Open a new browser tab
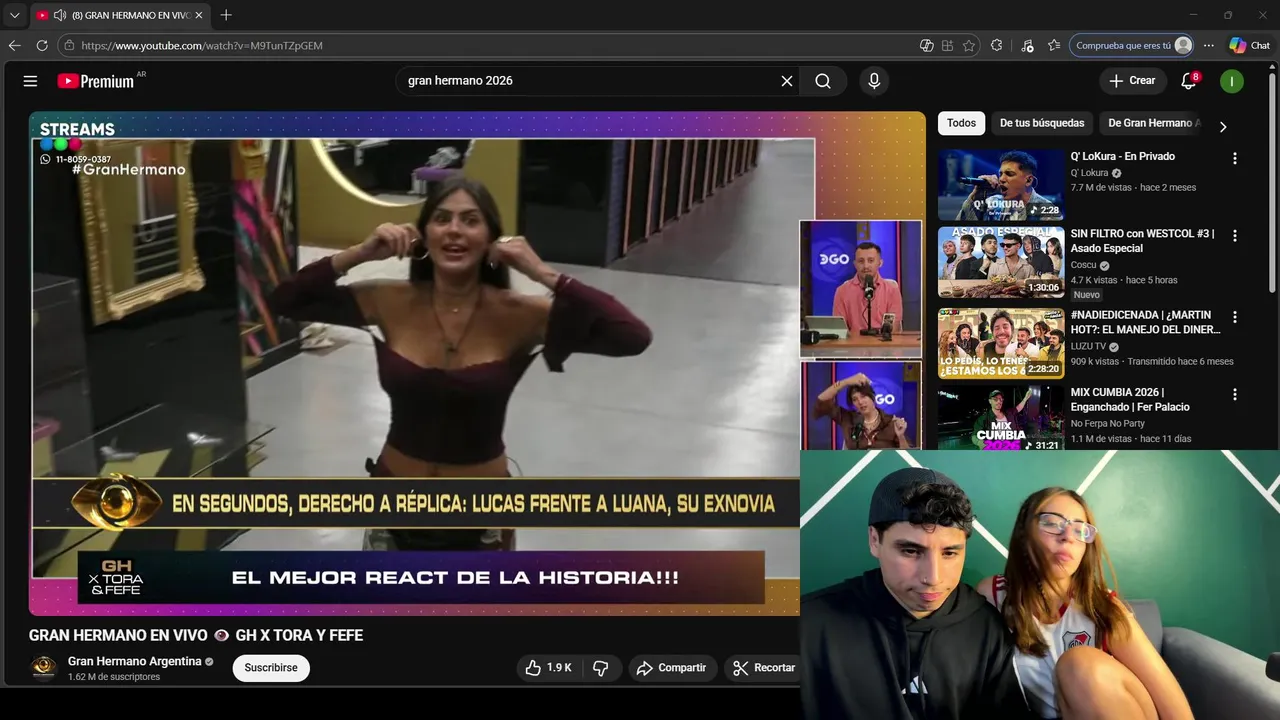Image resolution: width=1280 pixels, height=720 pixels. [x=226, y=15]
